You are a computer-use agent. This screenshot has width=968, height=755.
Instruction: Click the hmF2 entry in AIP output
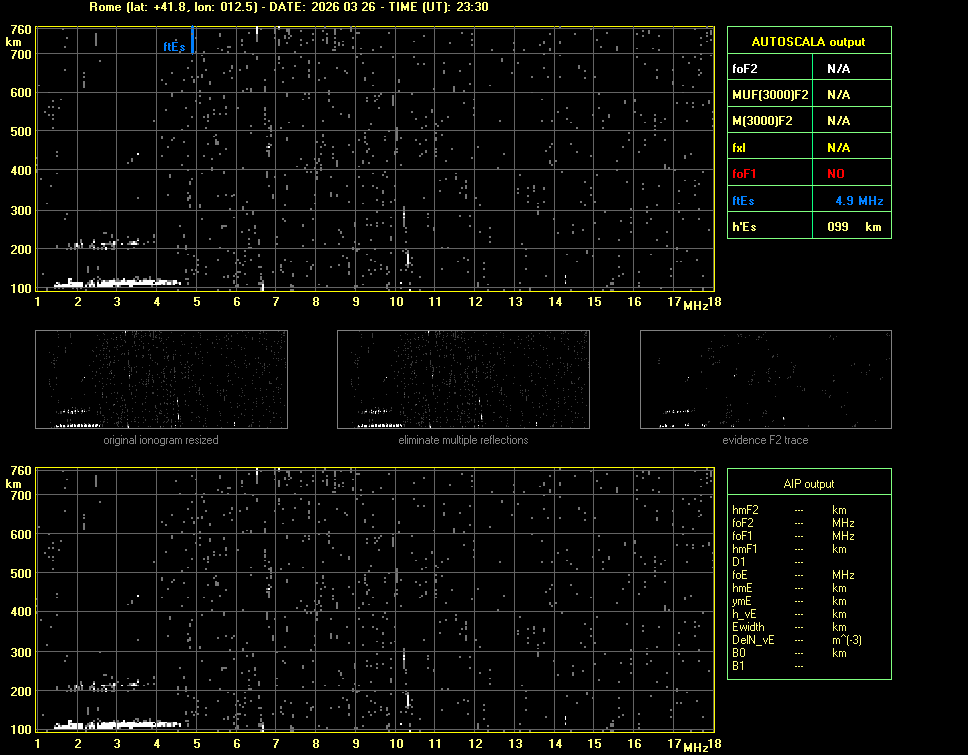746,510
